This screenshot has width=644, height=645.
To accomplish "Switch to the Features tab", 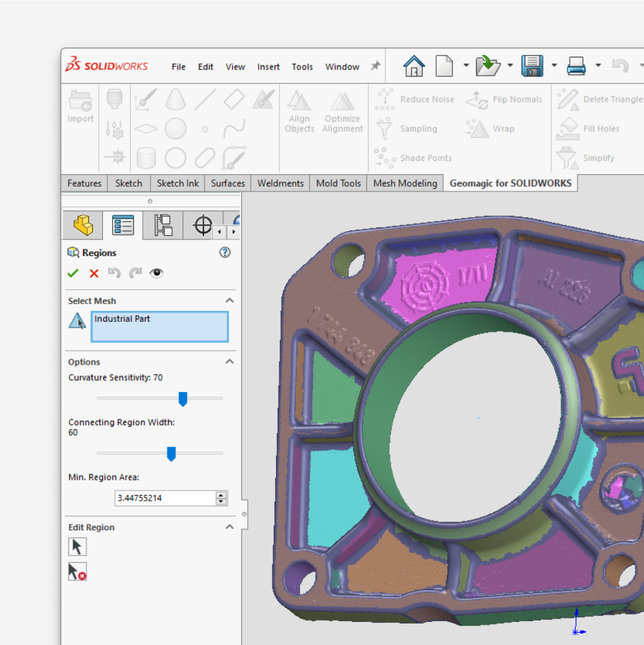I will [84, 183].
